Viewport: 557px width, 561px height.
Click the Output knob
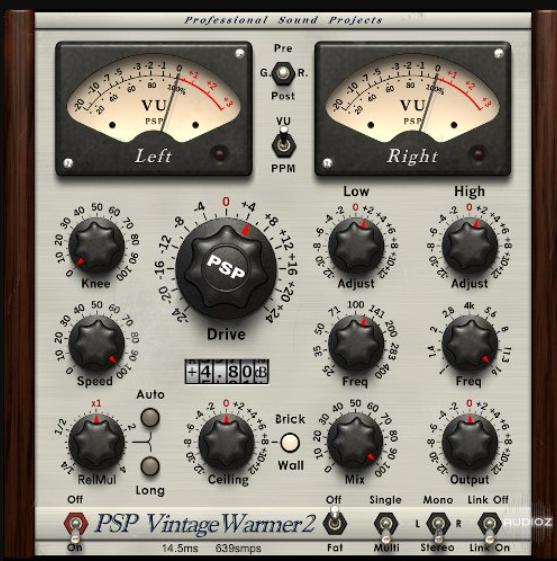(x=470, y=443)
